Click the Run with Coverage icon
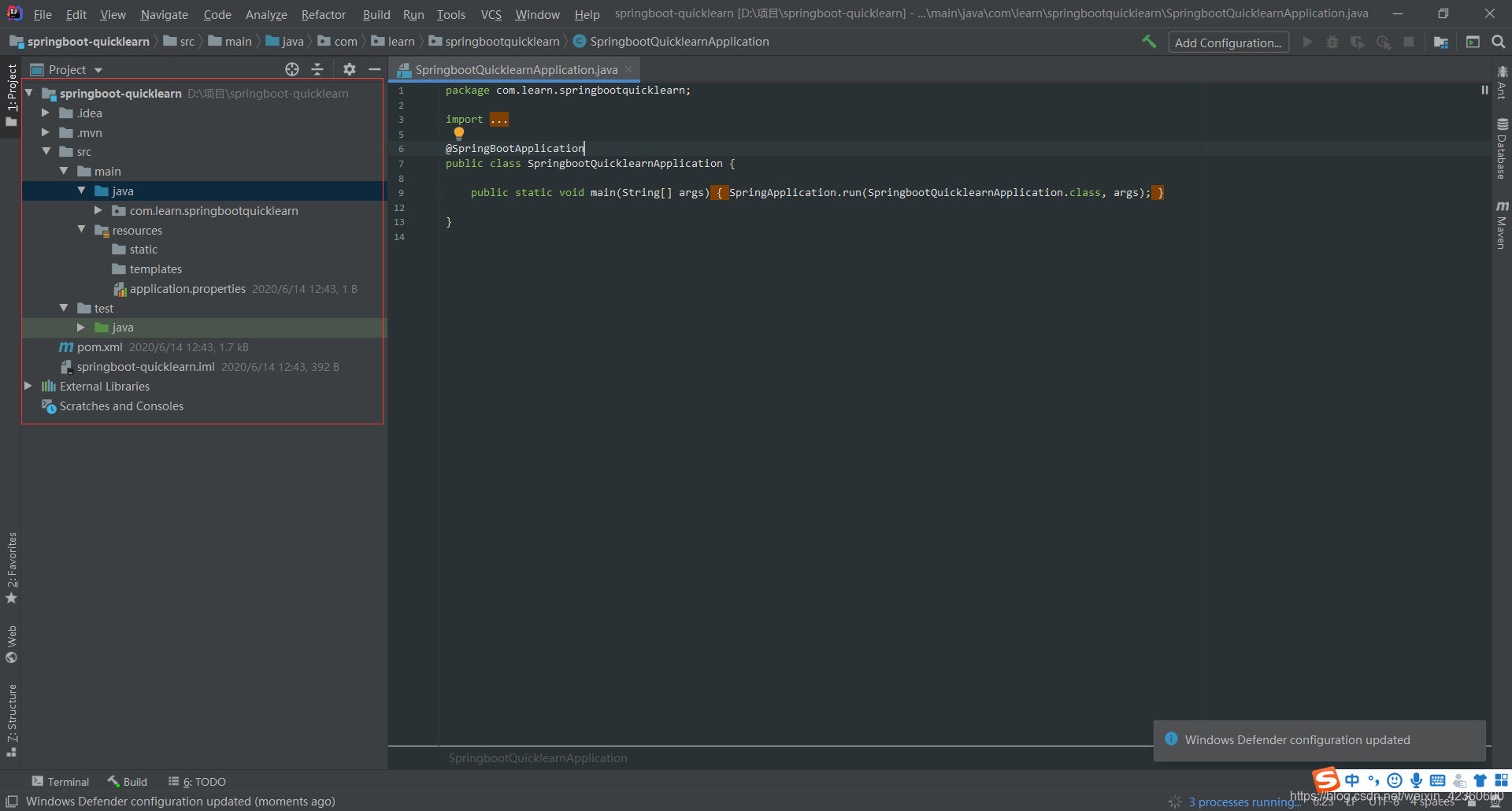The image size is (1512, 811). tap(1358, 42)
